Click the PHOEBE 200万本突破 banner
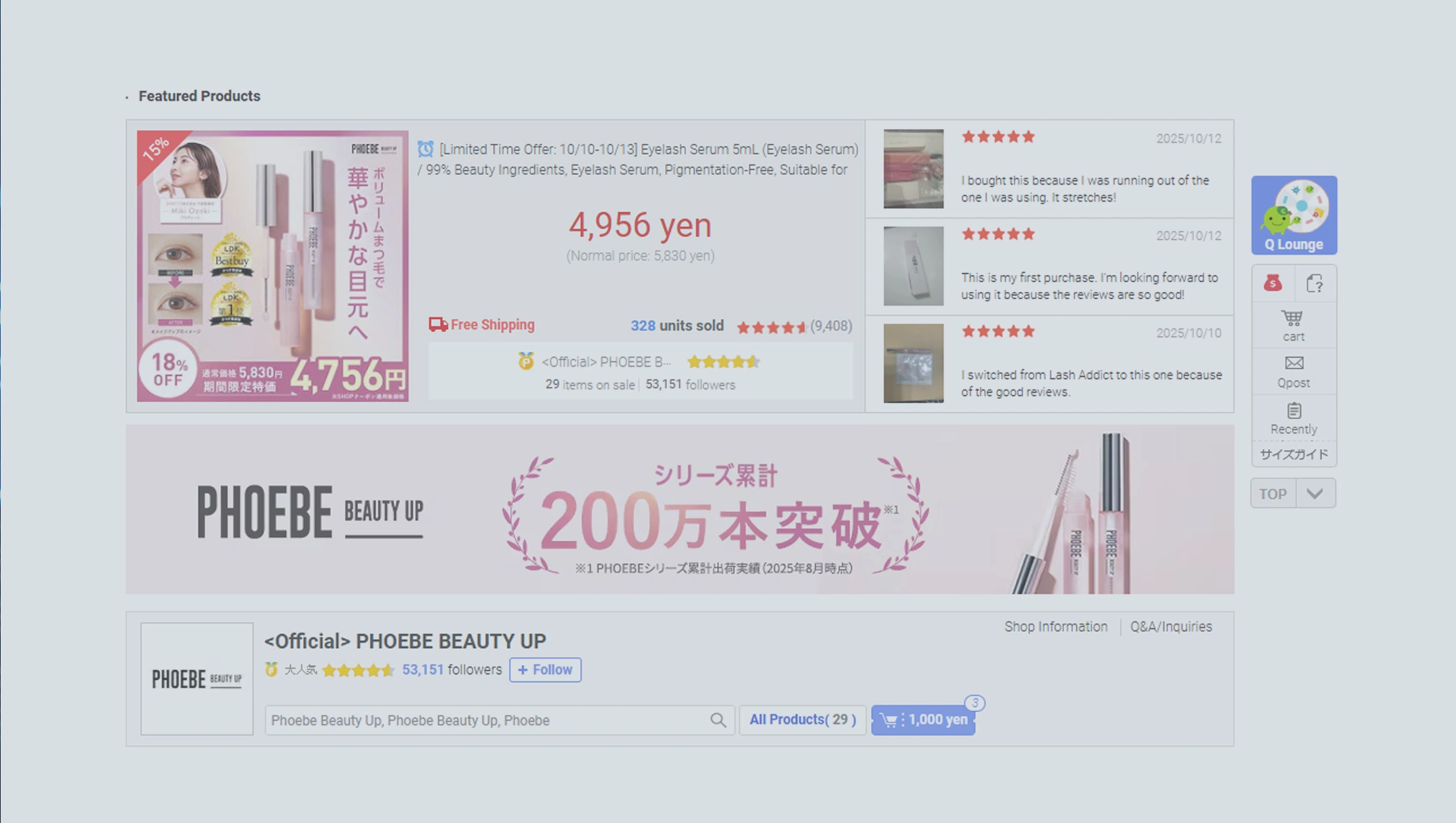This screenshot has height=823, width=1456. coord(680,509)
